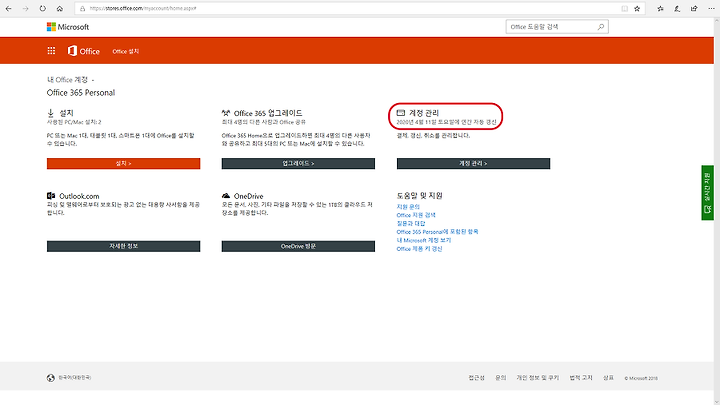This screenshot has width=720, height=405.
Task: Open the 문의 footer link
Action: [x=501, y=378]
